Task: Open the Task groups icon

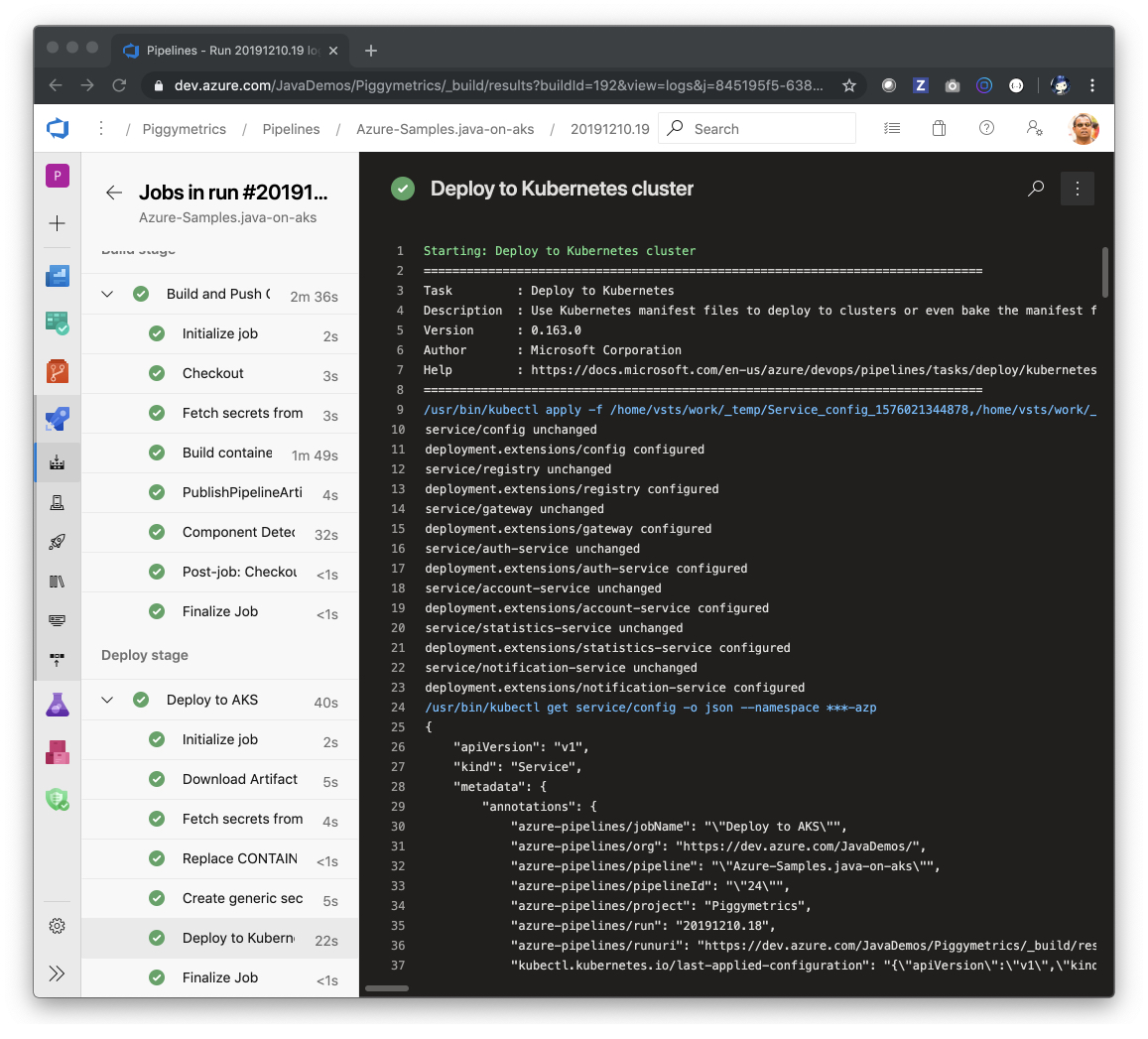Action: pos(58,620)
